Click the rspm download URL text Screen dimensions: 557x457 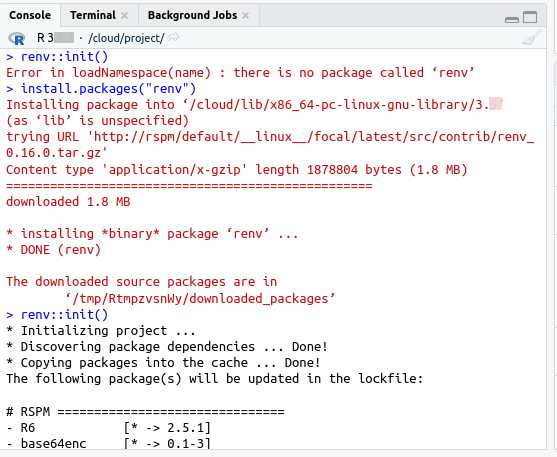click(270, 145)
